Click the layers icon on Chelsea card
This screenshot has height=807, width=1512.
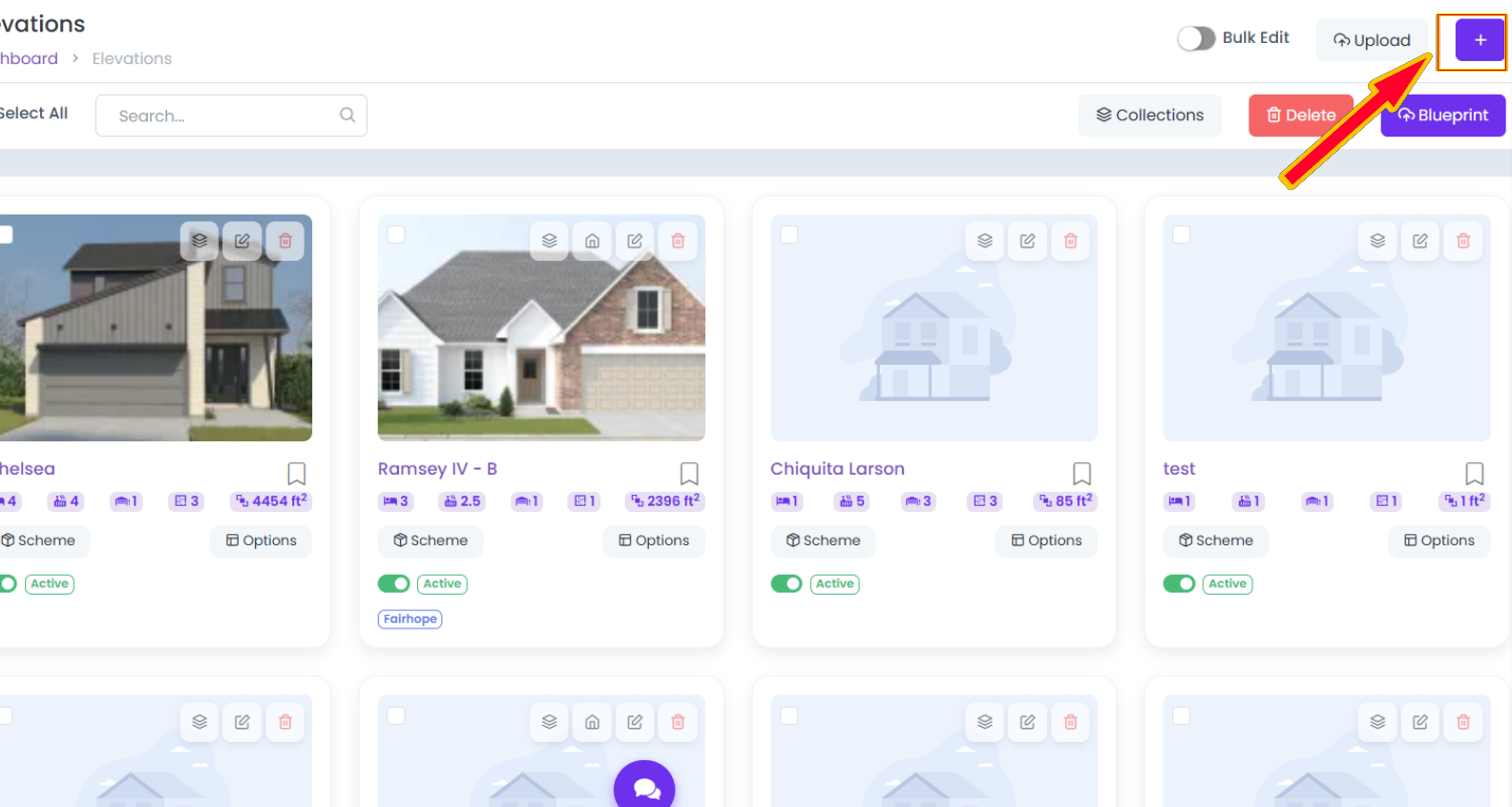point(199,241)
